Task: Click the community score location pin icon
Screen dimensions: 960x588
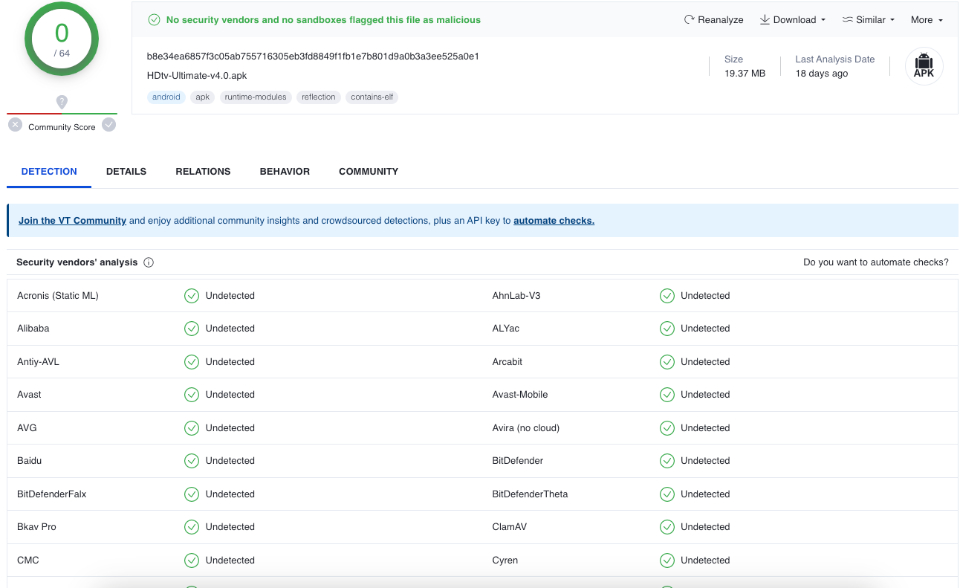Action: 62,102
